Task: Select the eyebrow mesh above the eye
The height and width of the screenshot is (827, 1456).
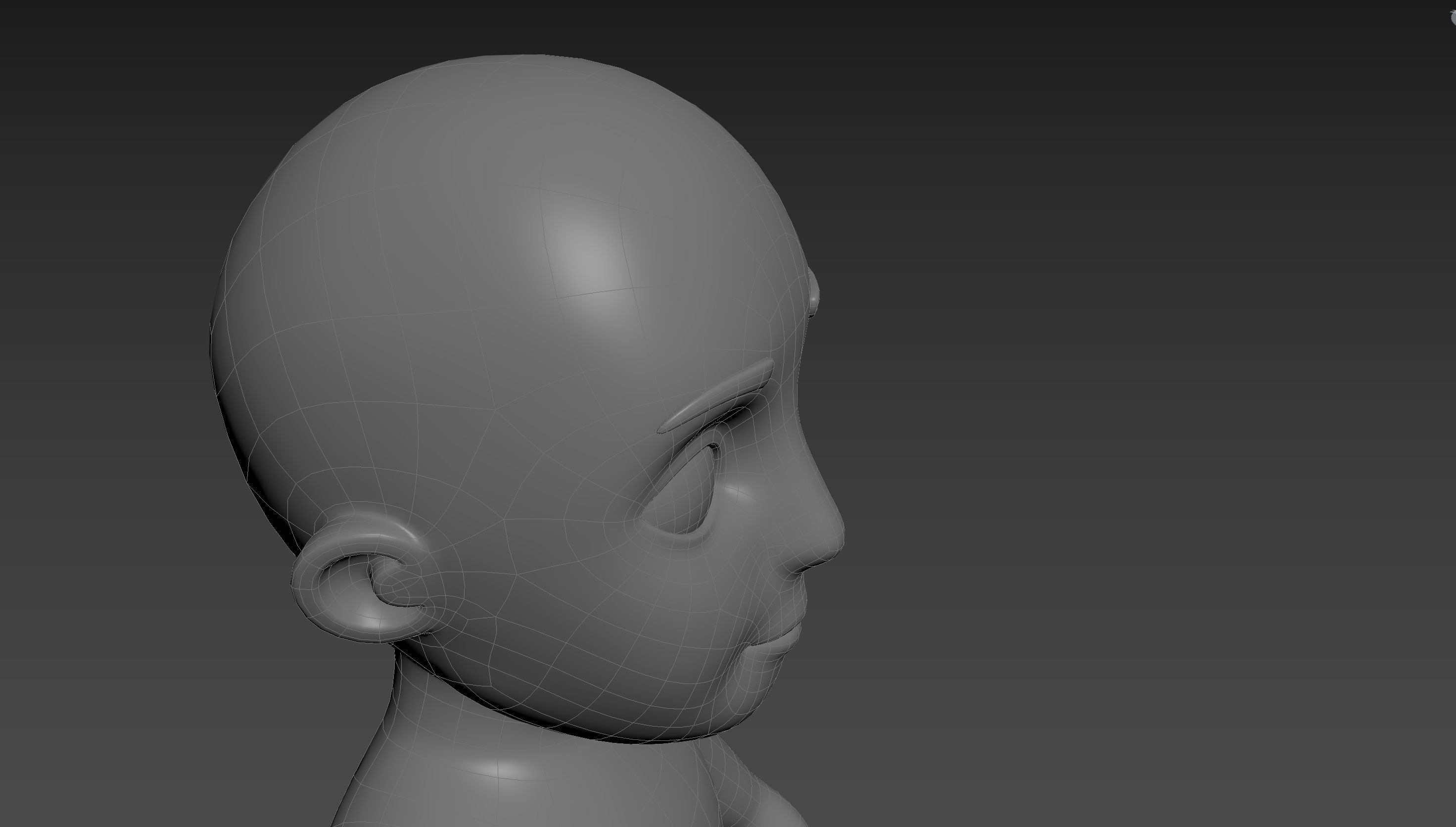Action: 716,396
